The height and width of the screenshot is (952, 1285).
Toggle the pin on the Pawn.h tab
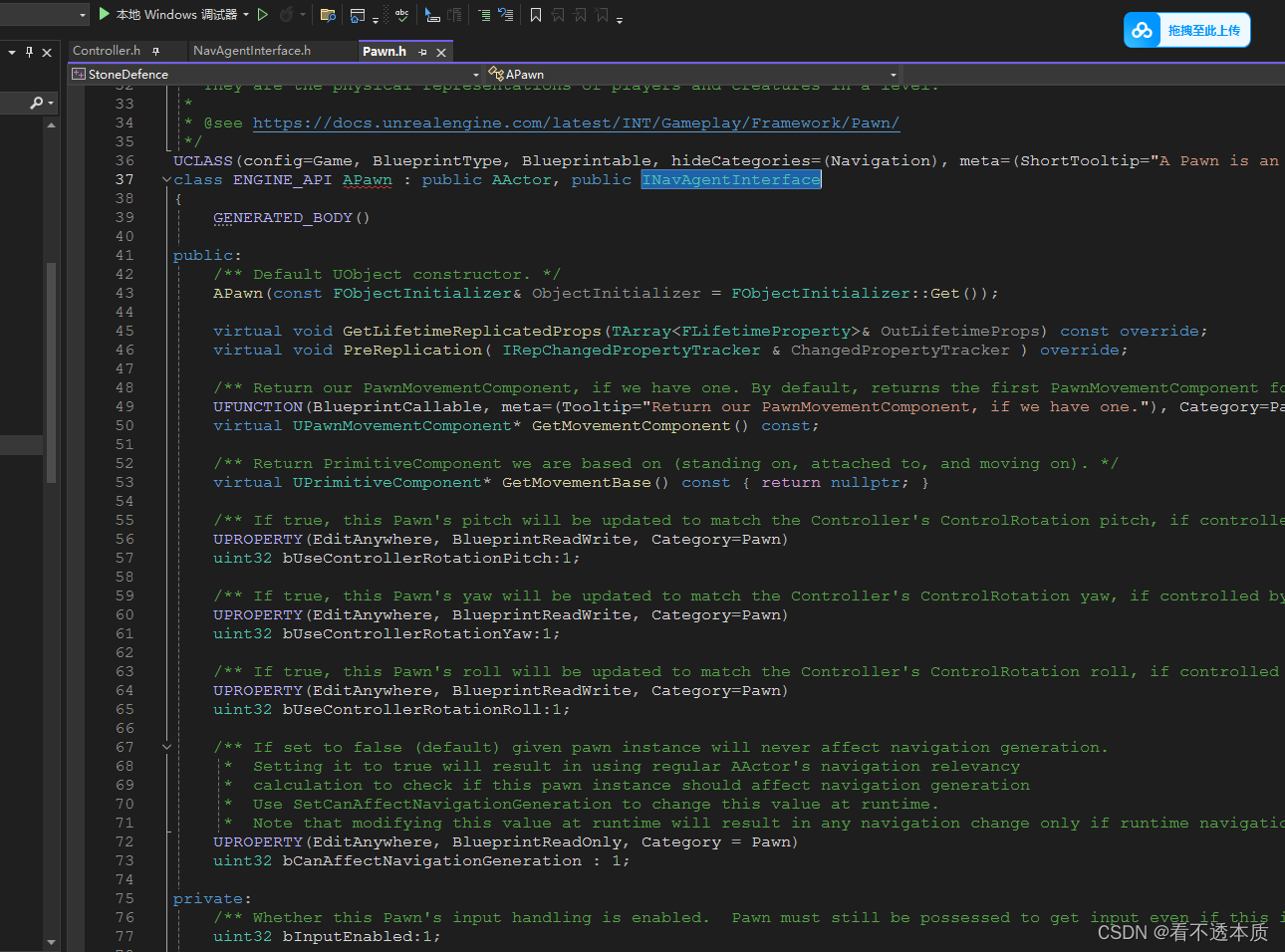(422, 52)
